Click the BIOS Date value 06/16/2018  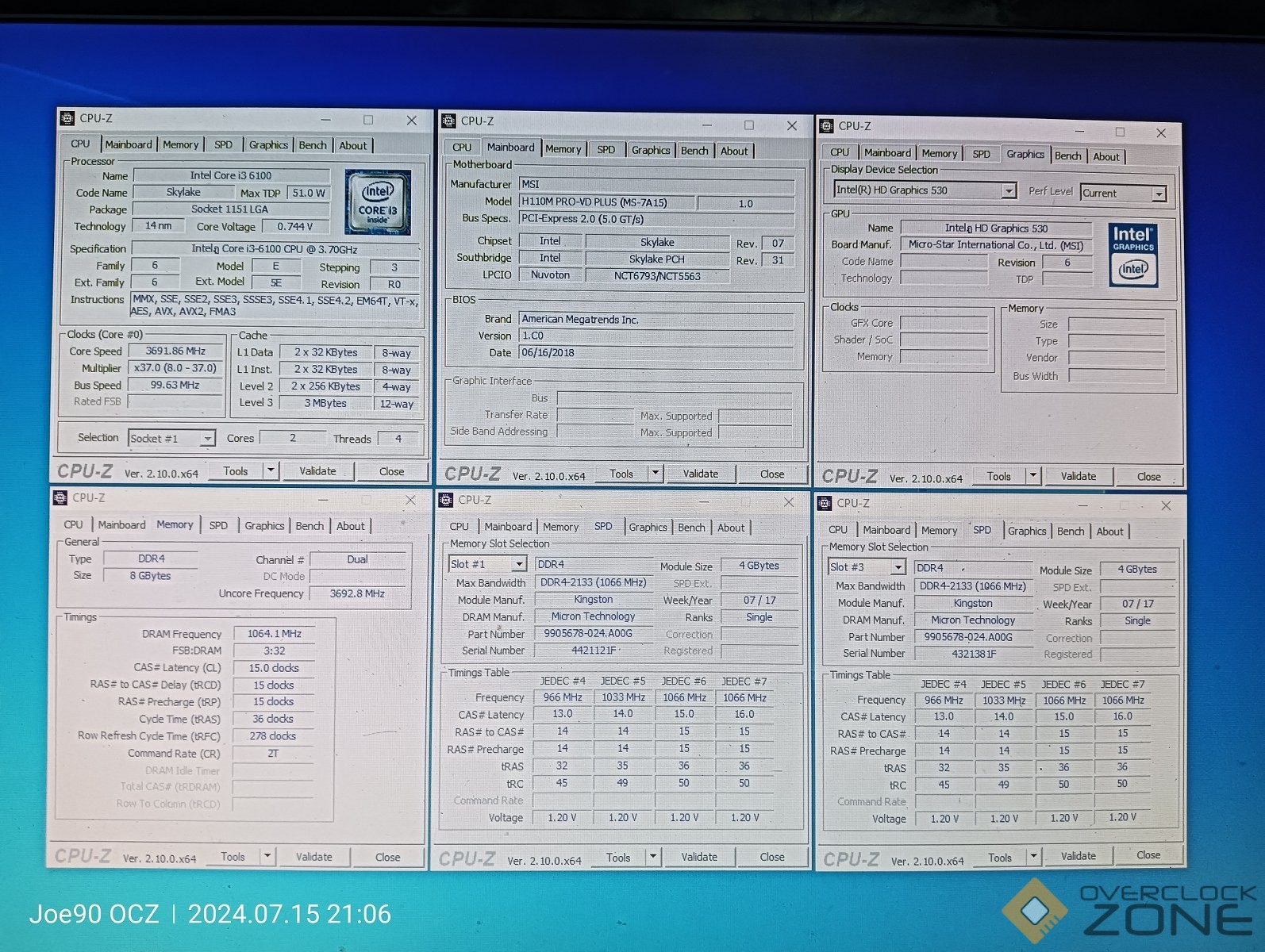tap(656, 353)
